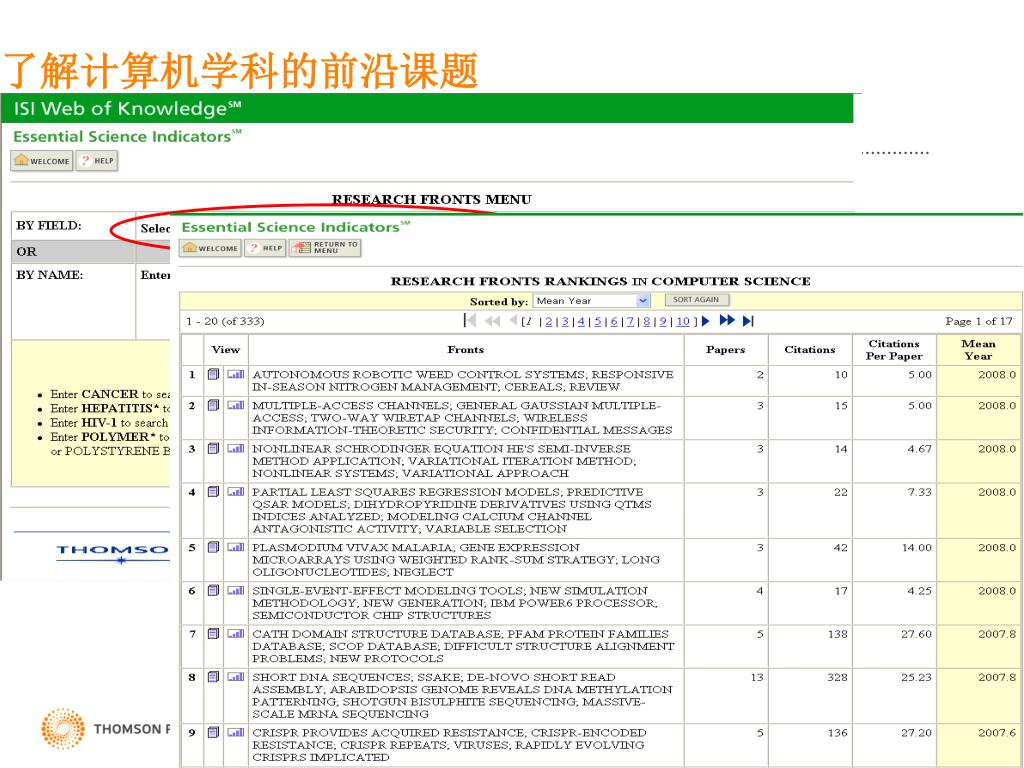Open citation graph icon for row 9

pyautogui.click(x=236, y=733)
